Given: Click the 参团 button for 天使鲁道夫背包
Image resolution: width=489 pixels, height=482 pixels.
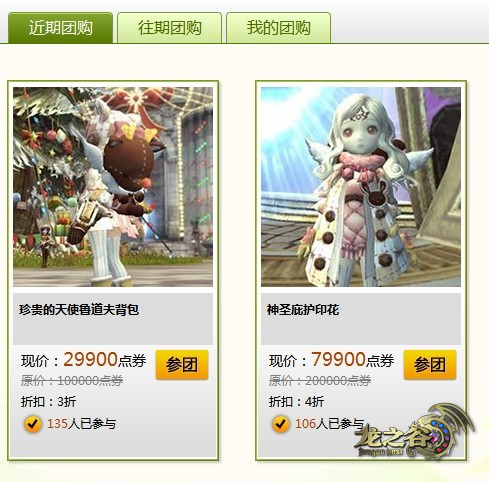Looking at the screenshot, I should coord(182,365).
